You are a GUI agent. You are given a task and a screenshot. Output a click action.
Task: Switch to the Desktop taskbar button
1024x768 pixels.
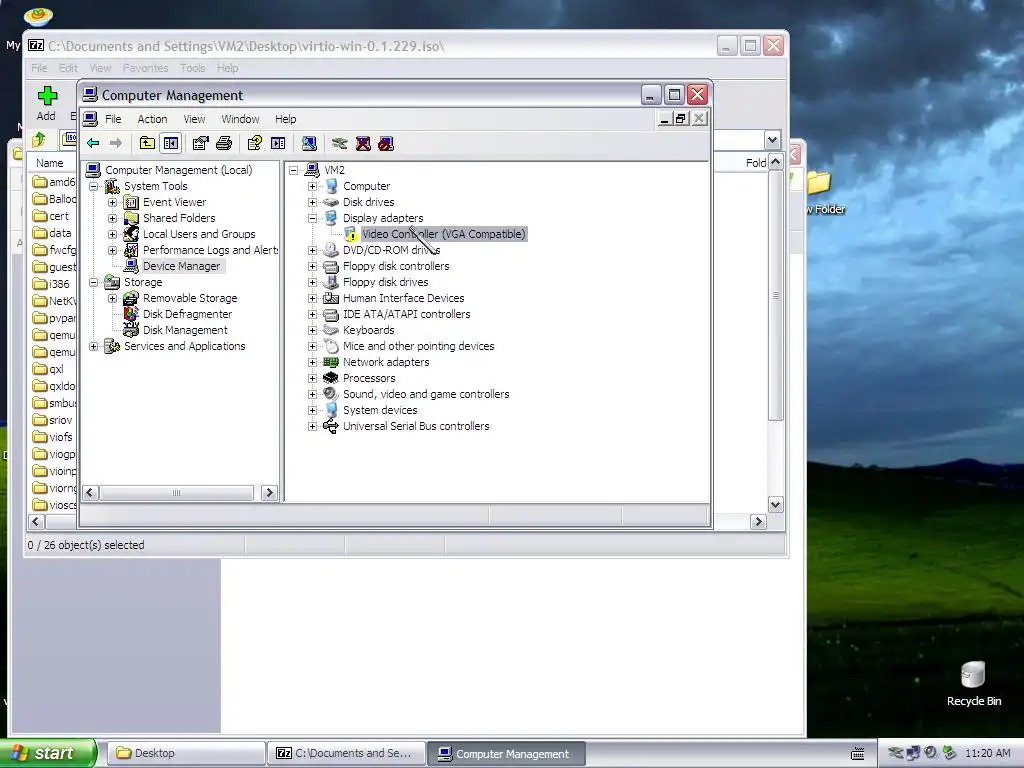[x=185, y=753]
